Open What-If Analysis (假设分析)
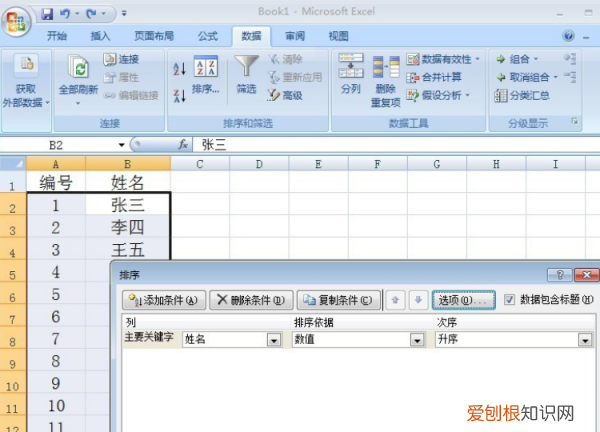The width and height of the screenshot is (600, 432). coord(434,95)
